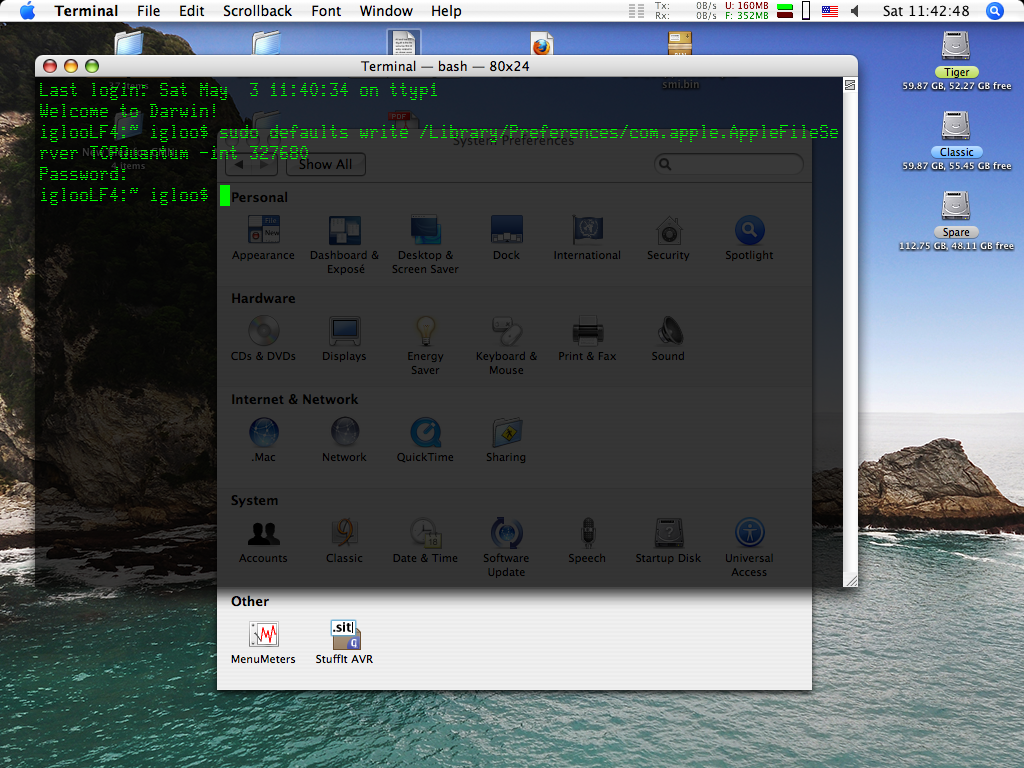Click the back arrow in System Preferences
Image resolution: width=1024 pixels, height=768 pixels.
pos(239,165)
